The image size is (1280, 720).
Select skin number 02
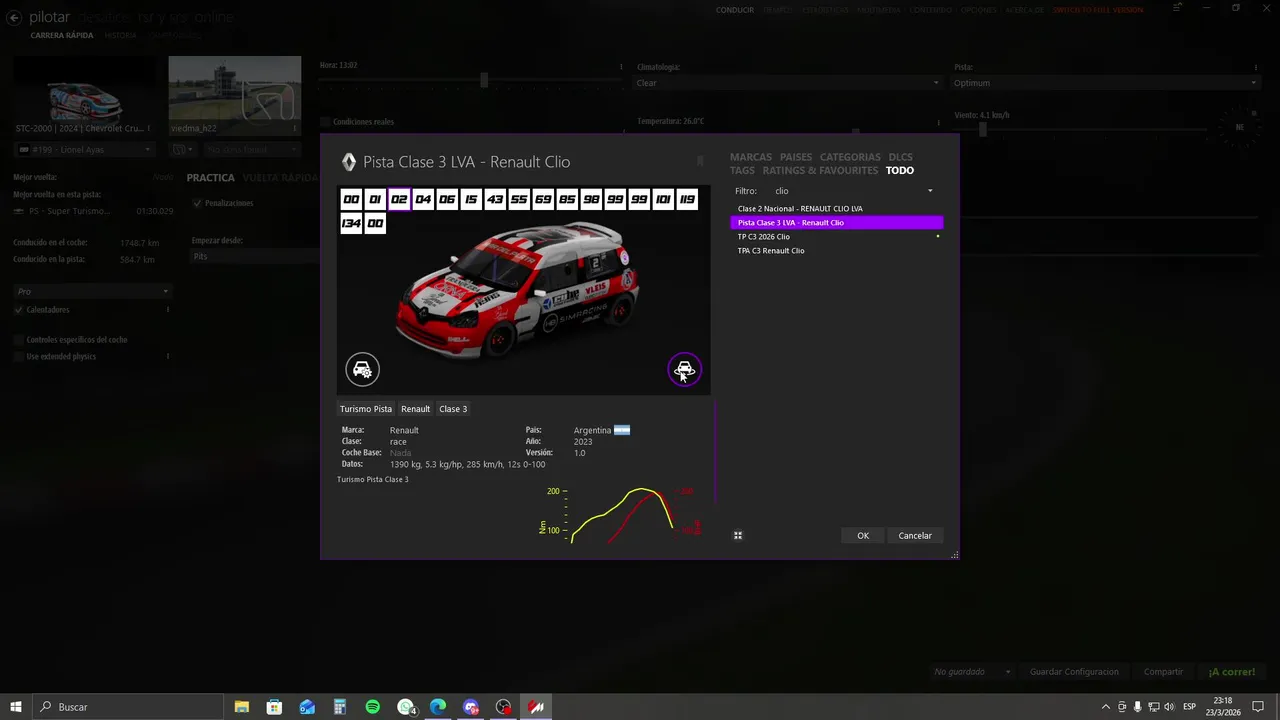click(x=399, y=199)
